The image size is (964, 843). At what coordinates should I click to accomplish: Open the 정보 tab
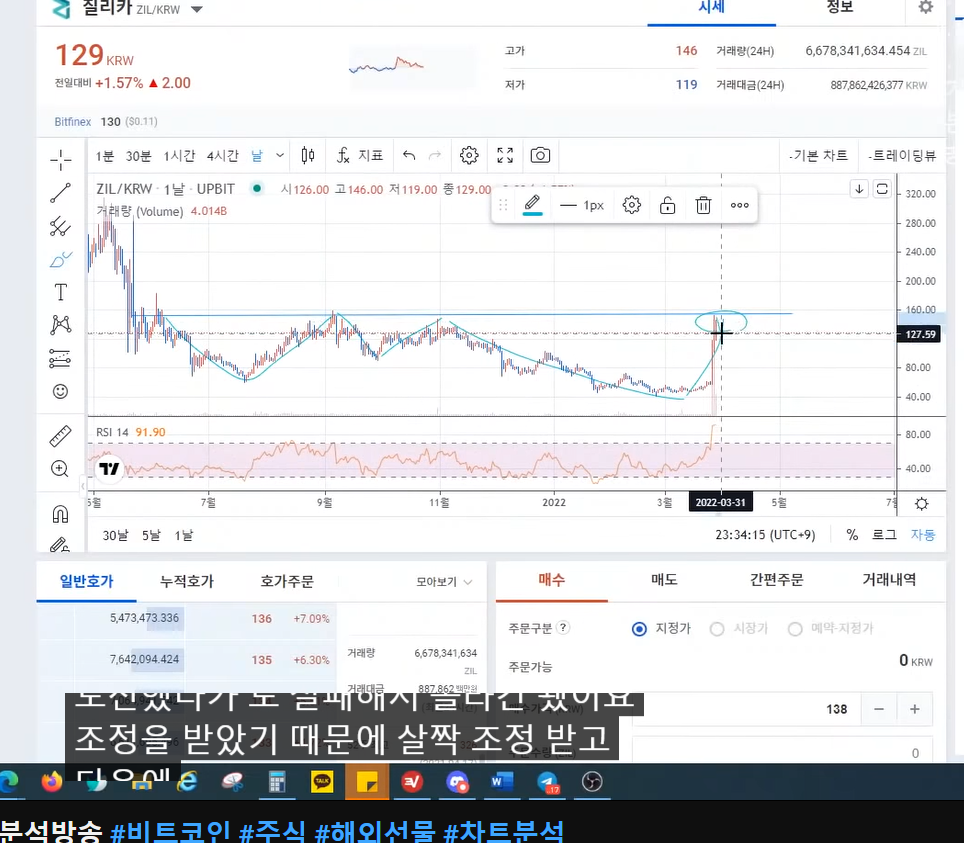[840, 7]
